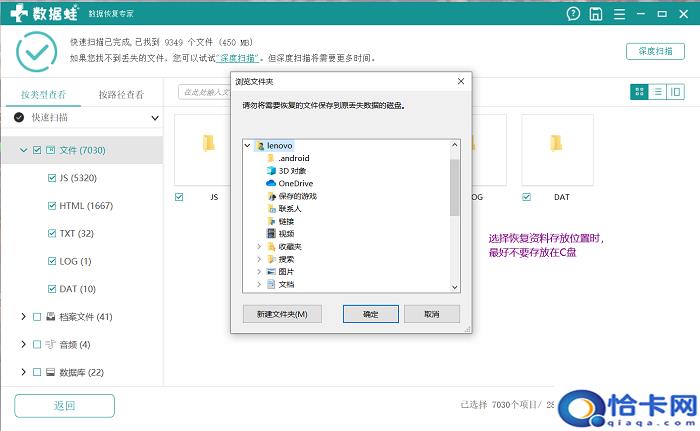Viewport: 700px width, 431px height.
Task: Collapse the 快速扫描 dropdown arrow
Action: point(155,118)
